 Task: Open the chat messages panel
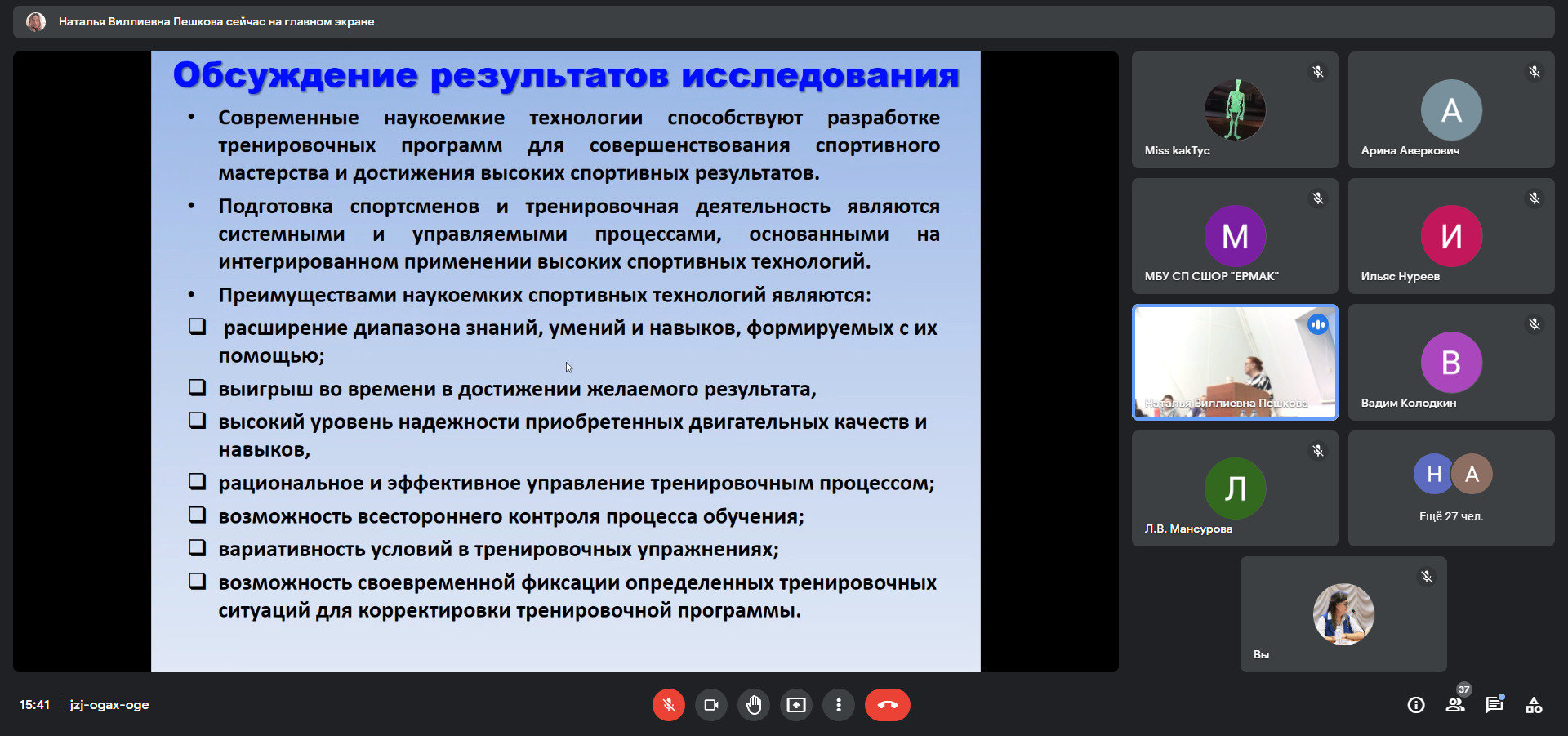(1494, 705)
